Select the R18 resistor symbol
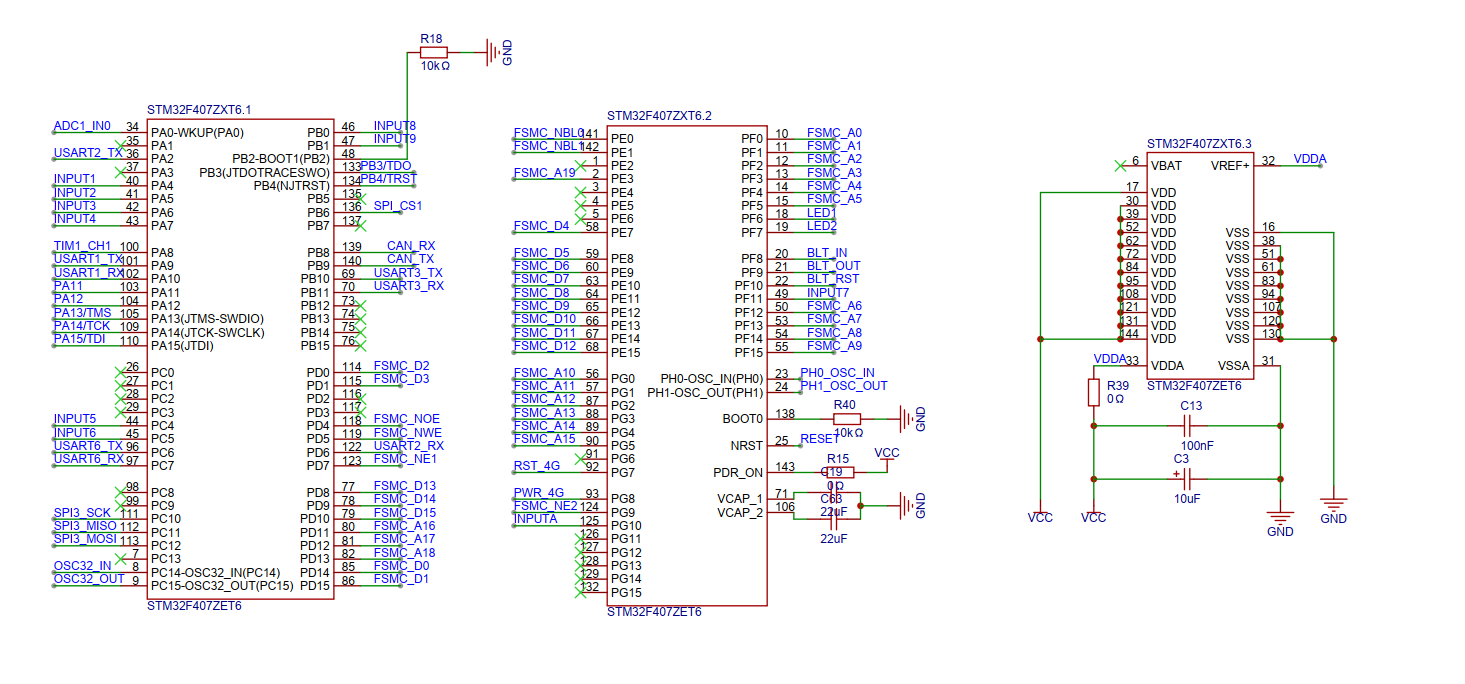1465x684 pixels. point(433,52)
